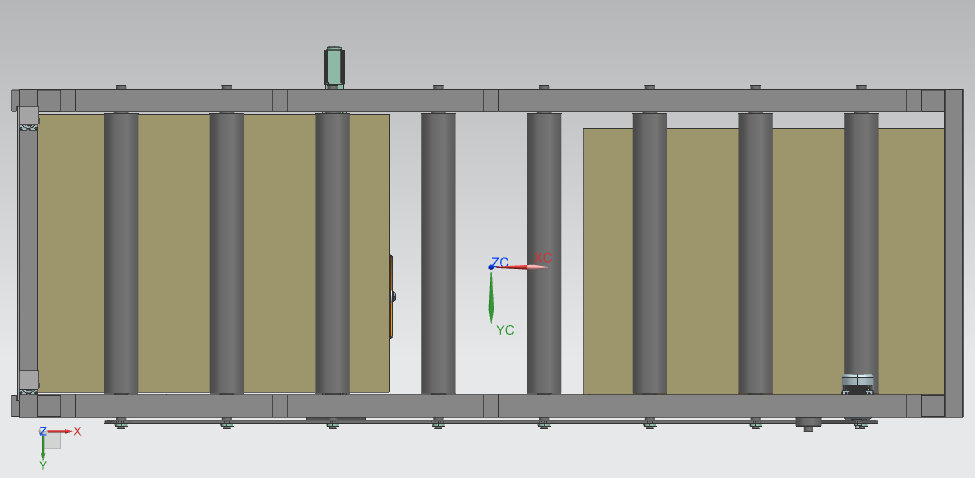The width and height of the screenshot is (975, 478).
Task: Pick the blue ZC origin point
Action: pos(491,267)
